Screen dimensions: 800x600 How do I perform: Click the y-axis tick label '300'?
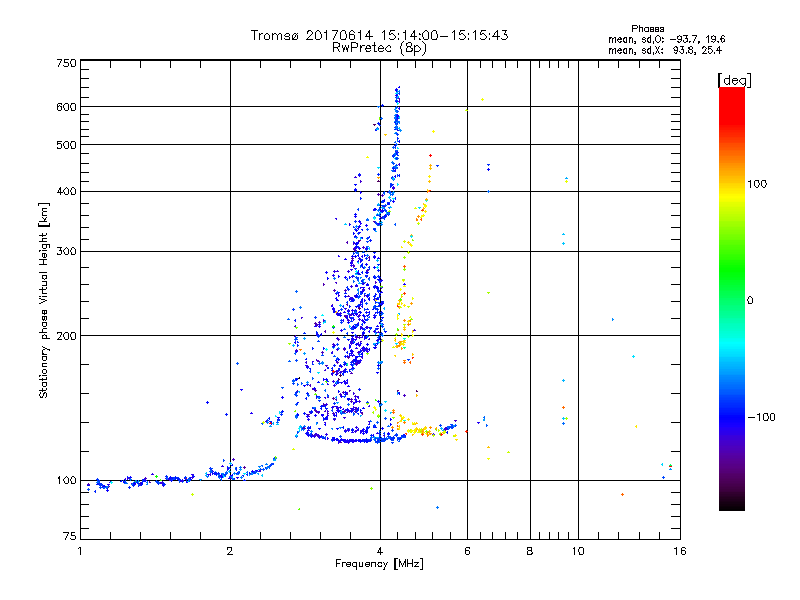click(x=66, y=251)
